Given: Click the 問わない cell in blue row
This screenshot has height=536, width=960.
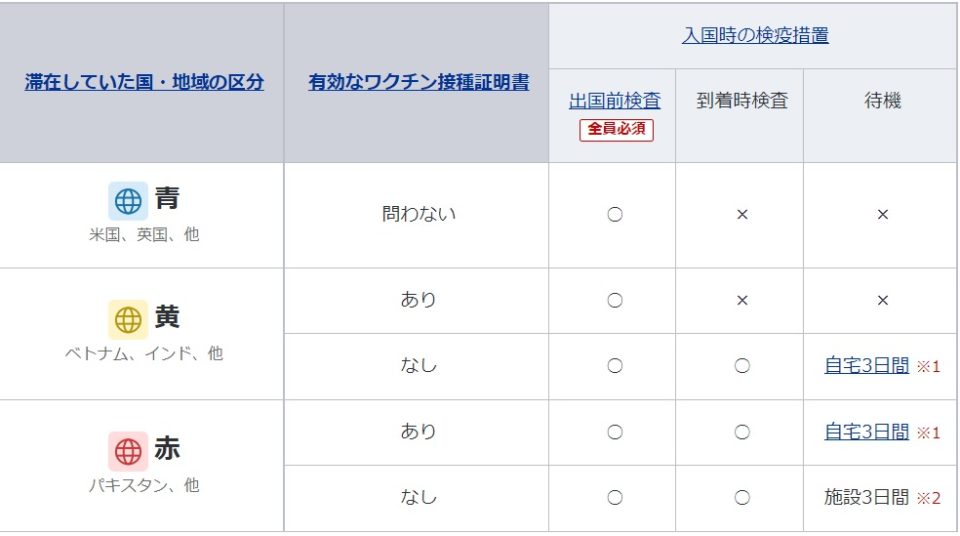Looking at the screenshot, I should [418, 214].
